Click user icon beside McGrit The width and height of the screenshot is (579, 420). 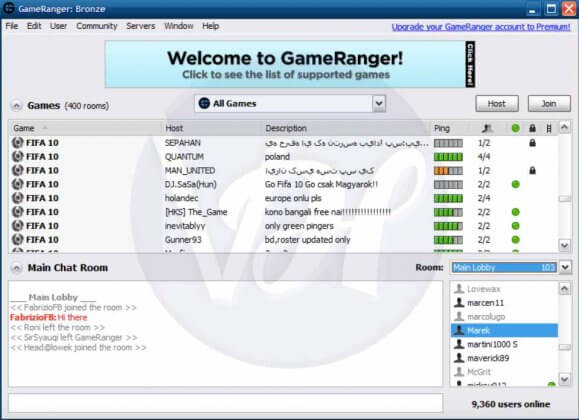pos(459,371)
